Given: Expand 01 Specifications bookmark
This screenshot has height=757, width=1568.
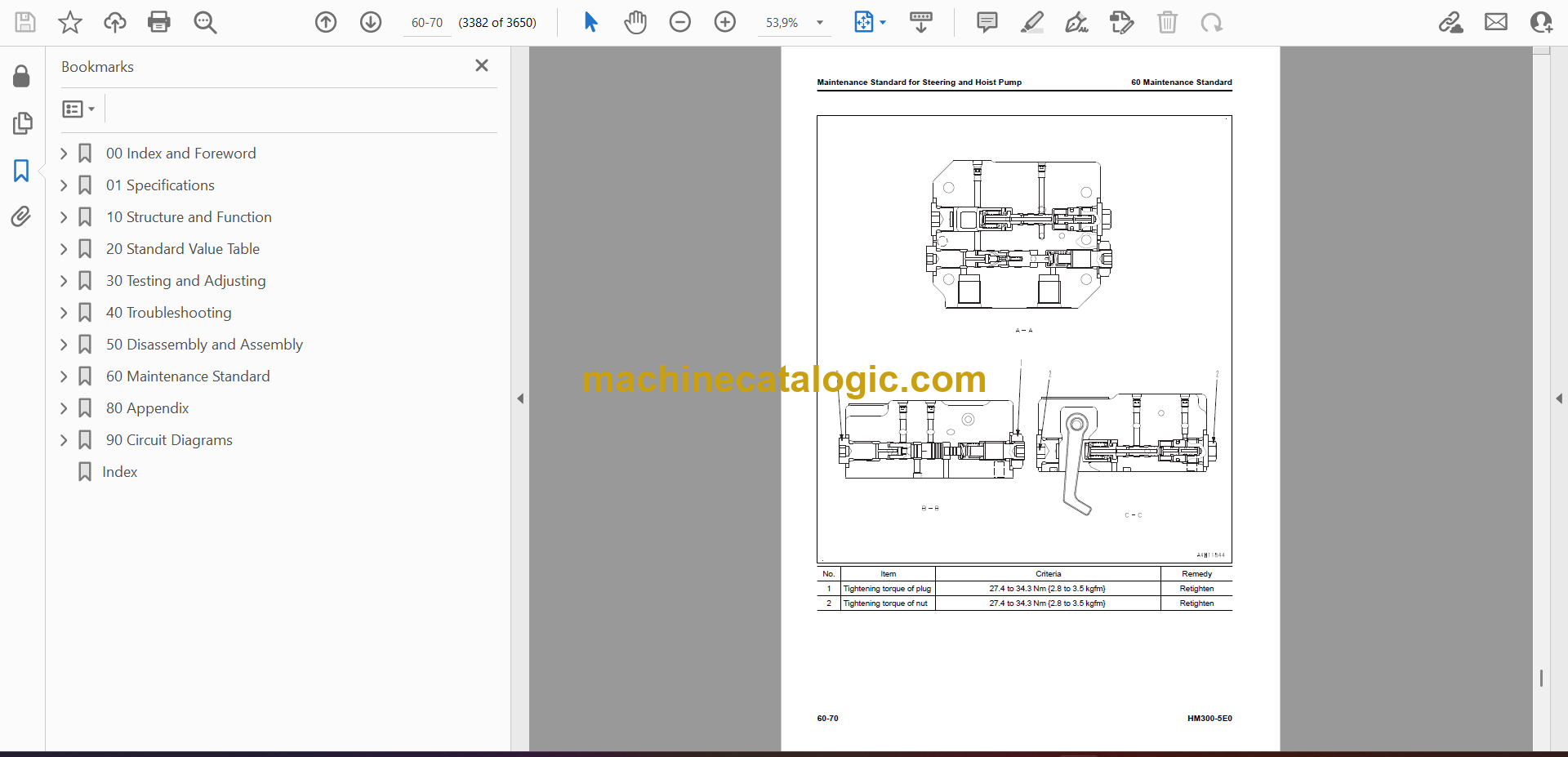Looking at the screenshot, I should pyautogui.click(x=64, y=185).
